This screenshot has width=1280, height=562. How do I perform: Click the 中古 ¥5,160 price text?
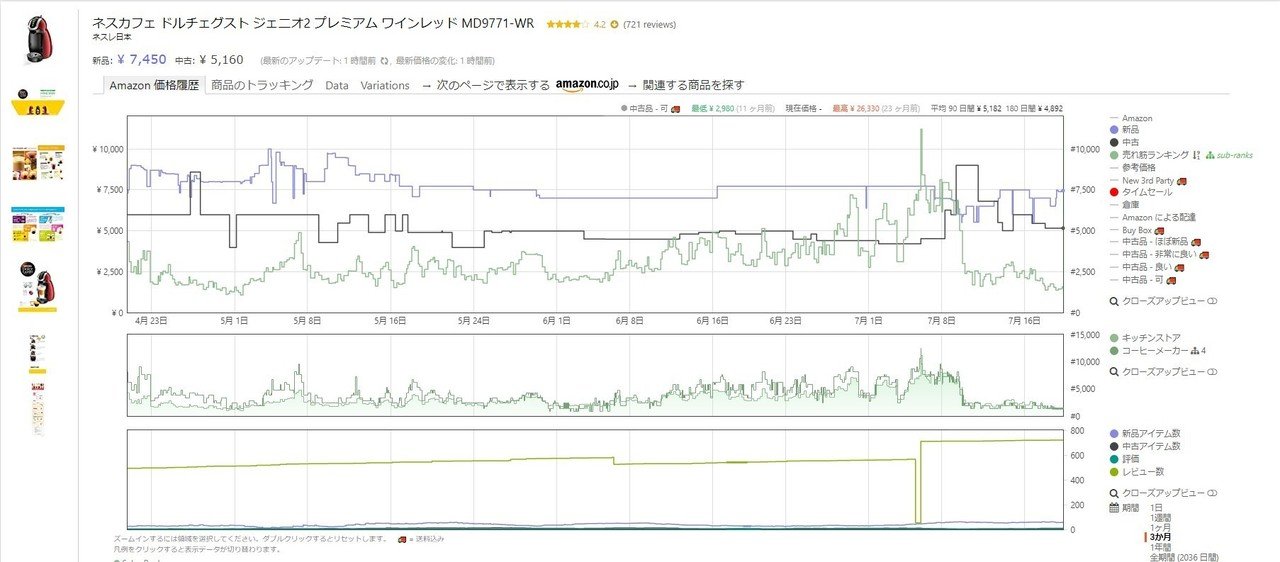tap(208, 59)
